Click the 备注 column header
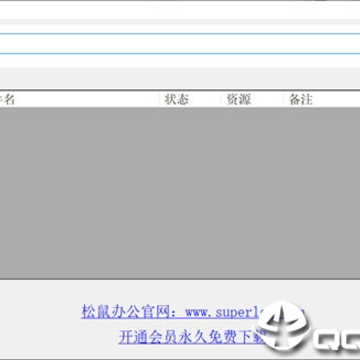 pos(322,99)
